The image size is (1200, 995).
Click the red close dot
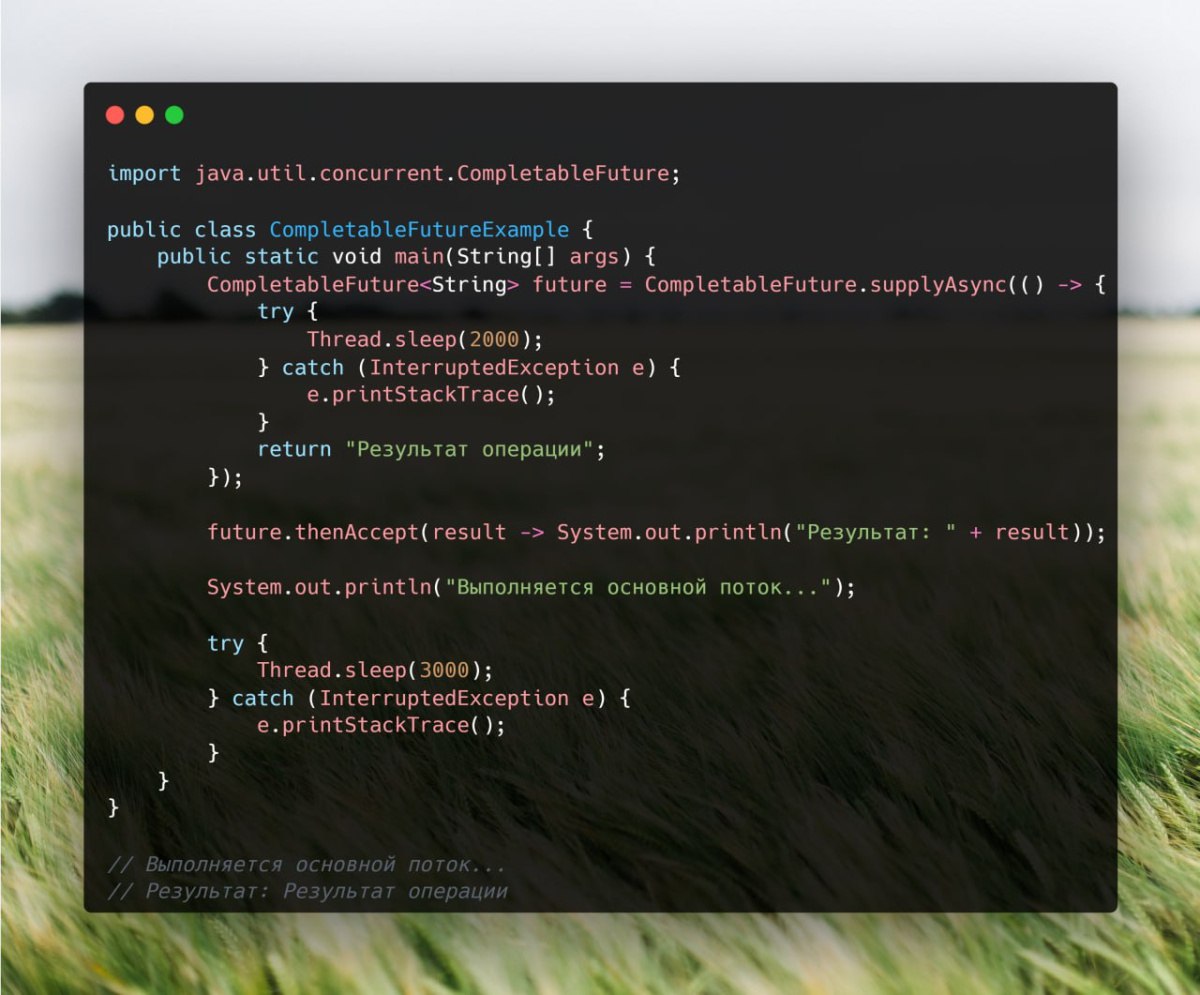(x=115, y=115)
